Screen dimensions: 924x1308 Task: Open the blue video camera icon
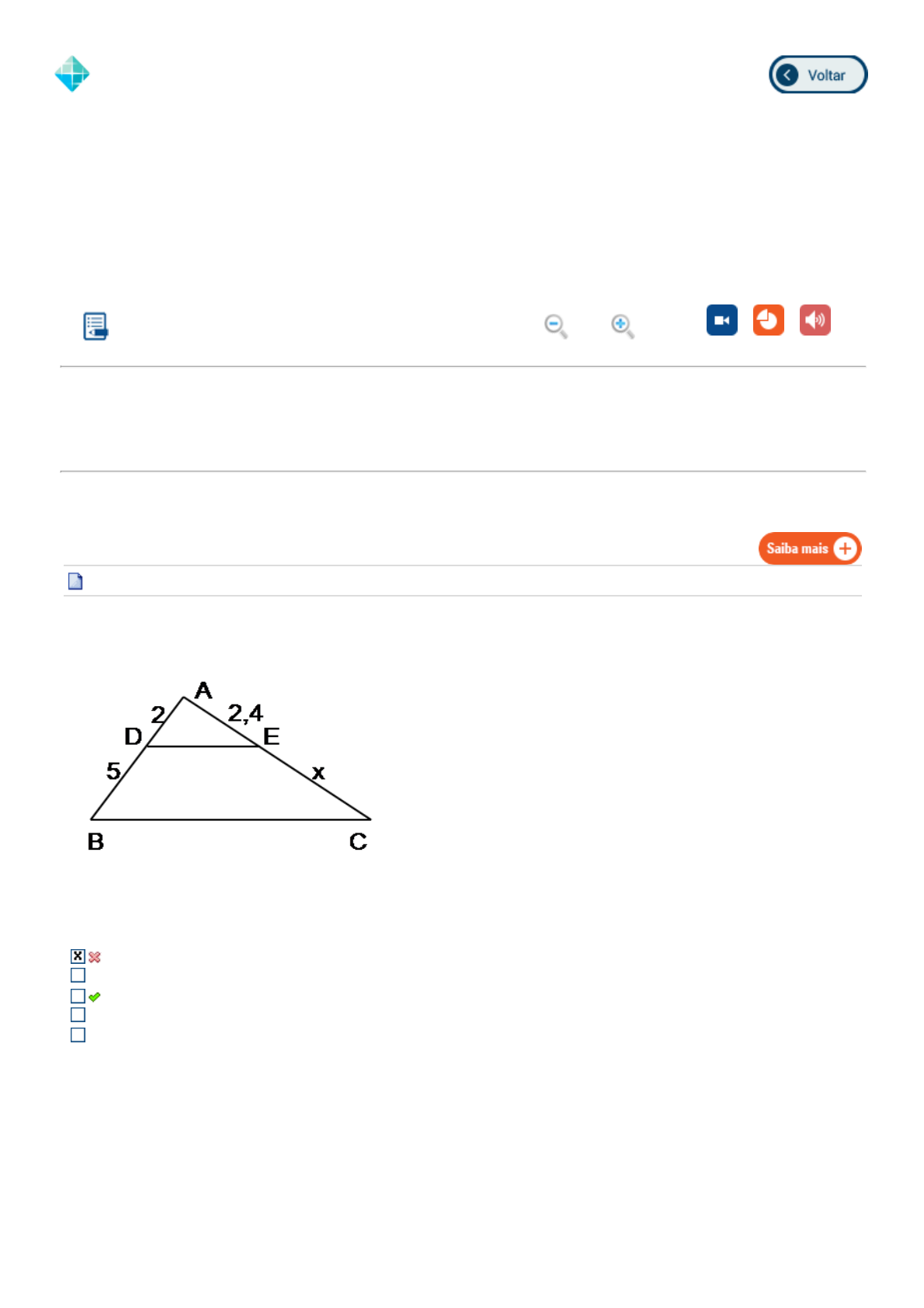click(x=721, y=320)
